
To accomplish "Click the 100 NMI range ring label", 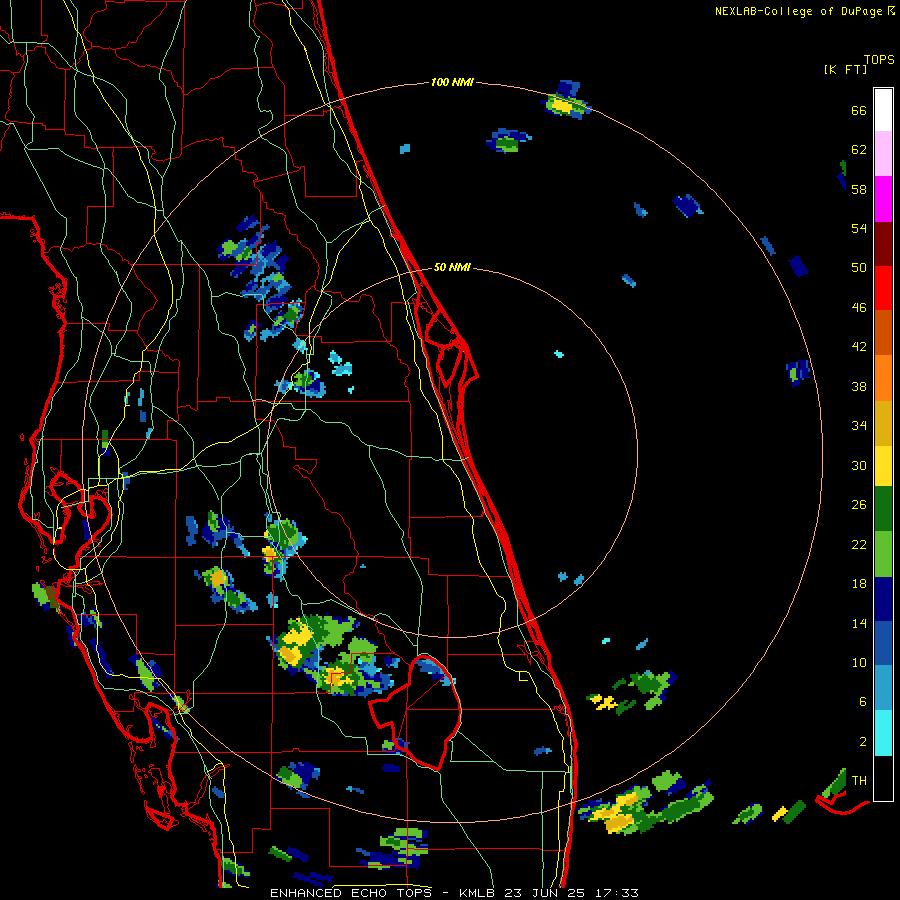I will [x=452, y=82].
